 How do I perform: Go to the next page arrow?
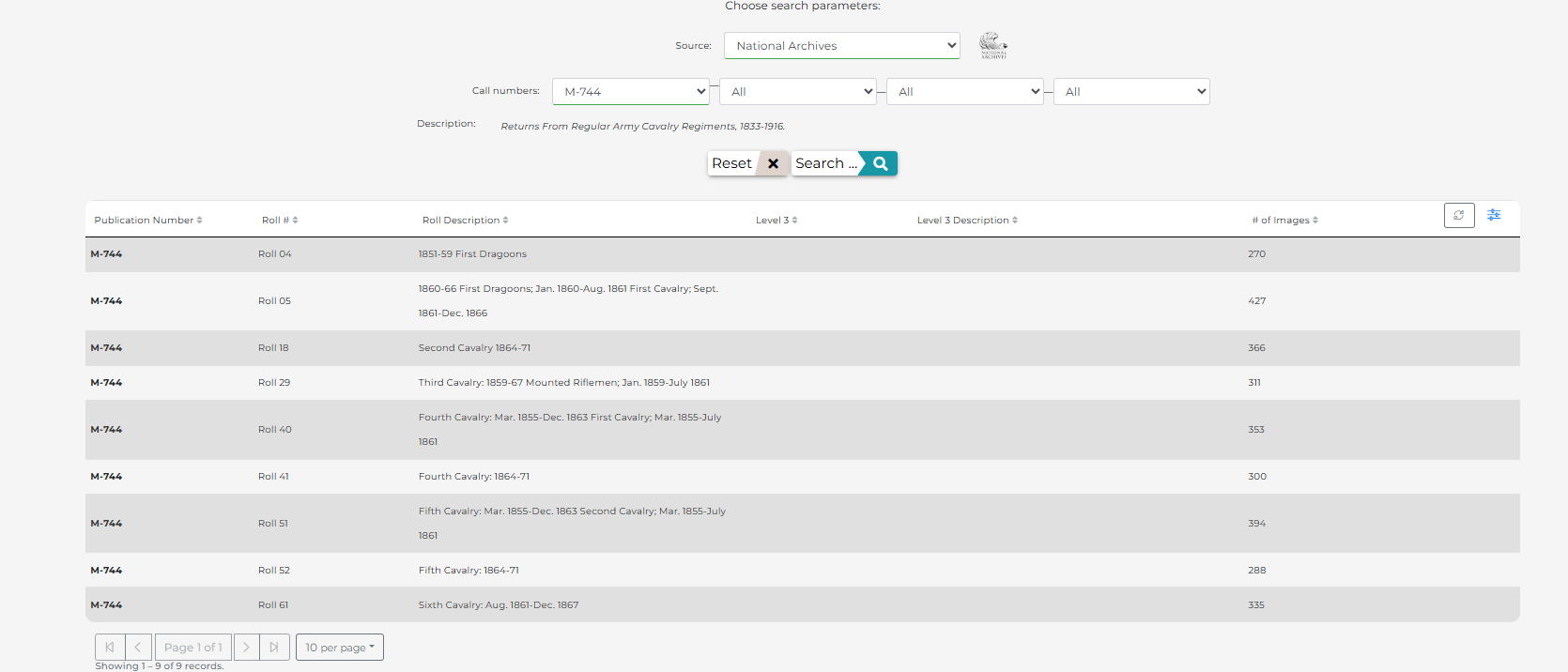247,647
